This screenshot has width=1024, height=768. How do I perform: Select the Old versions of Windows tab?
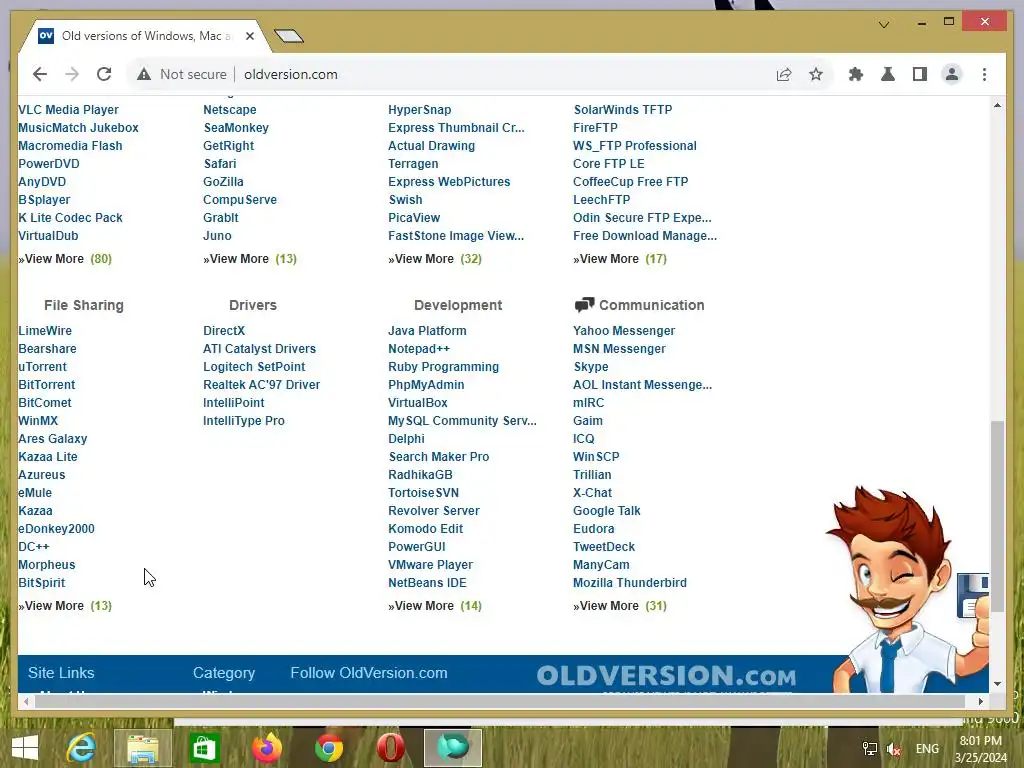pyautogui.click(x=146, y=36)
